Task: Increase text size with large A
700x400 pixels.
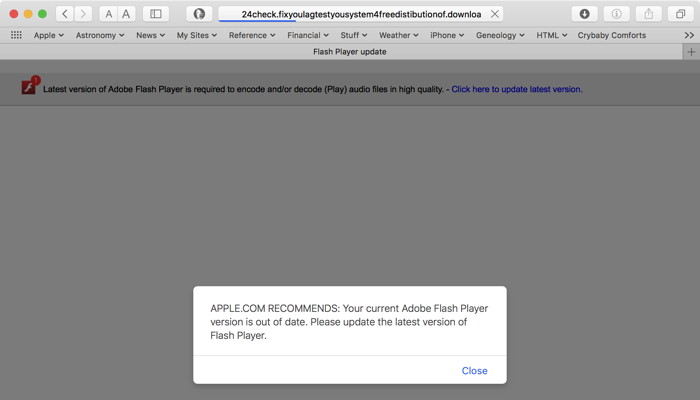Action: pos(126,14)
